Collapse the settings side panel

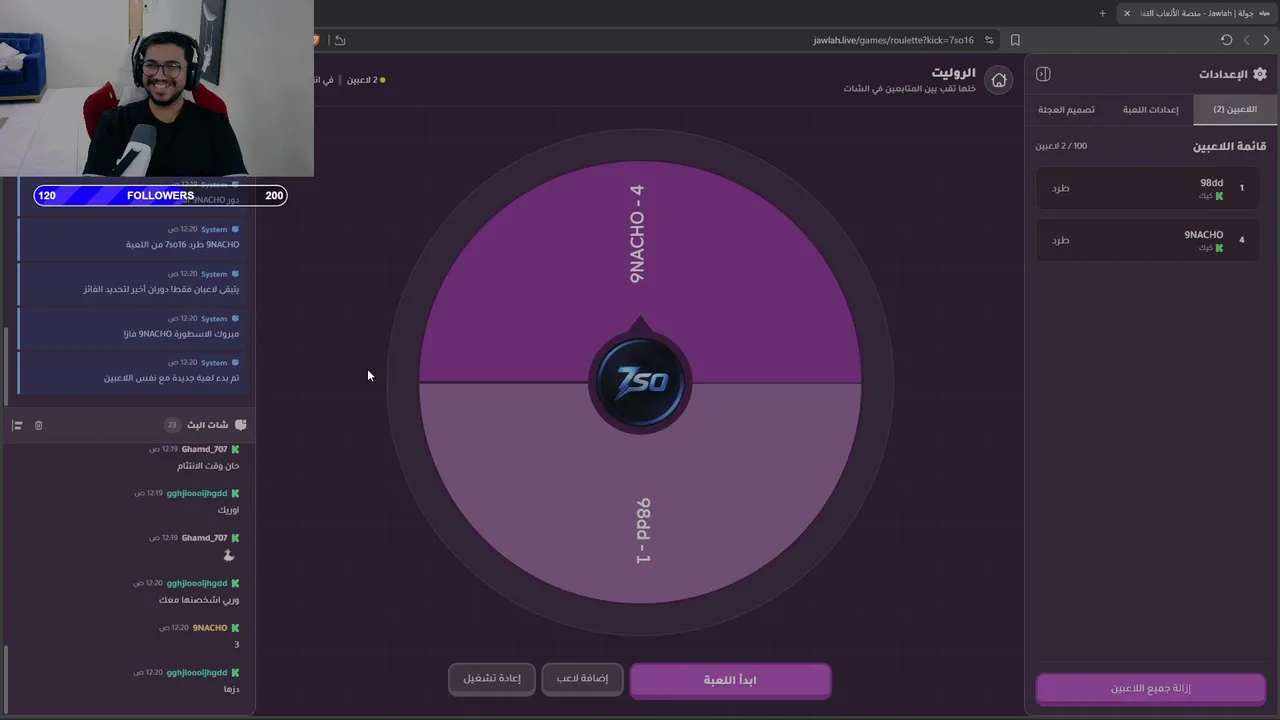[1043, 74]
